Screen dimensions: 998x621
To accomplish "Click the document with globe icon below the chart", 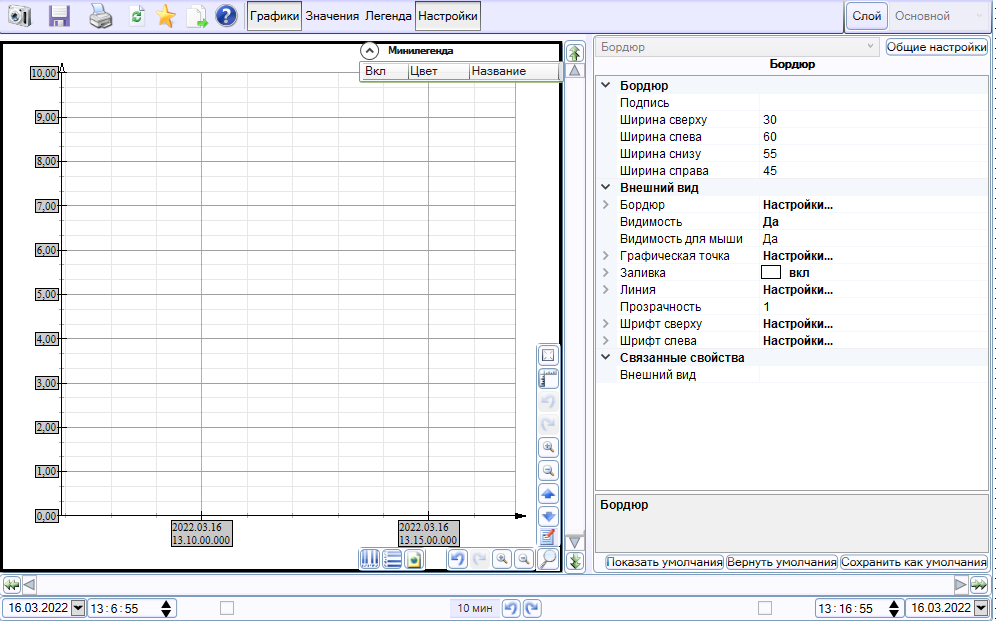I will click(414, 559).
